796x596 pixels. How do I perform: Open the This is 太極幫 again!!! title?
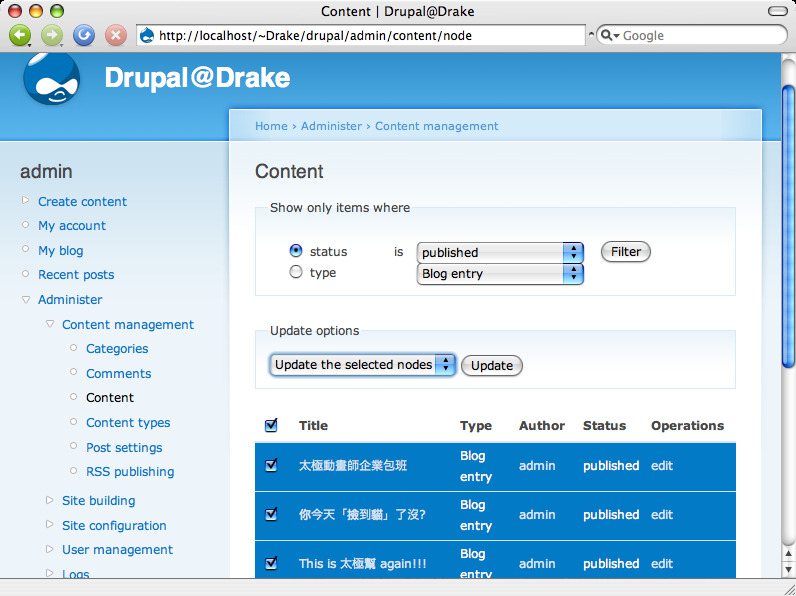tap(362, 564)
